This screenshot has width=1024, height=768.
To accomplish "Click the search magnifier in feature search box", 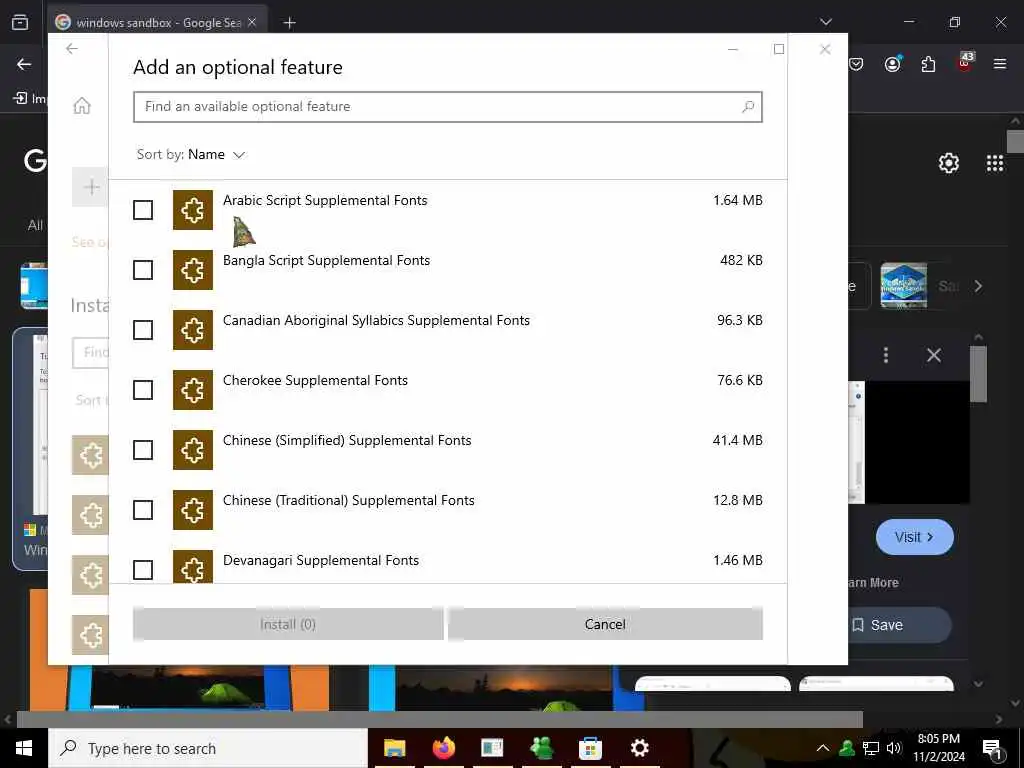I will 748,106.
